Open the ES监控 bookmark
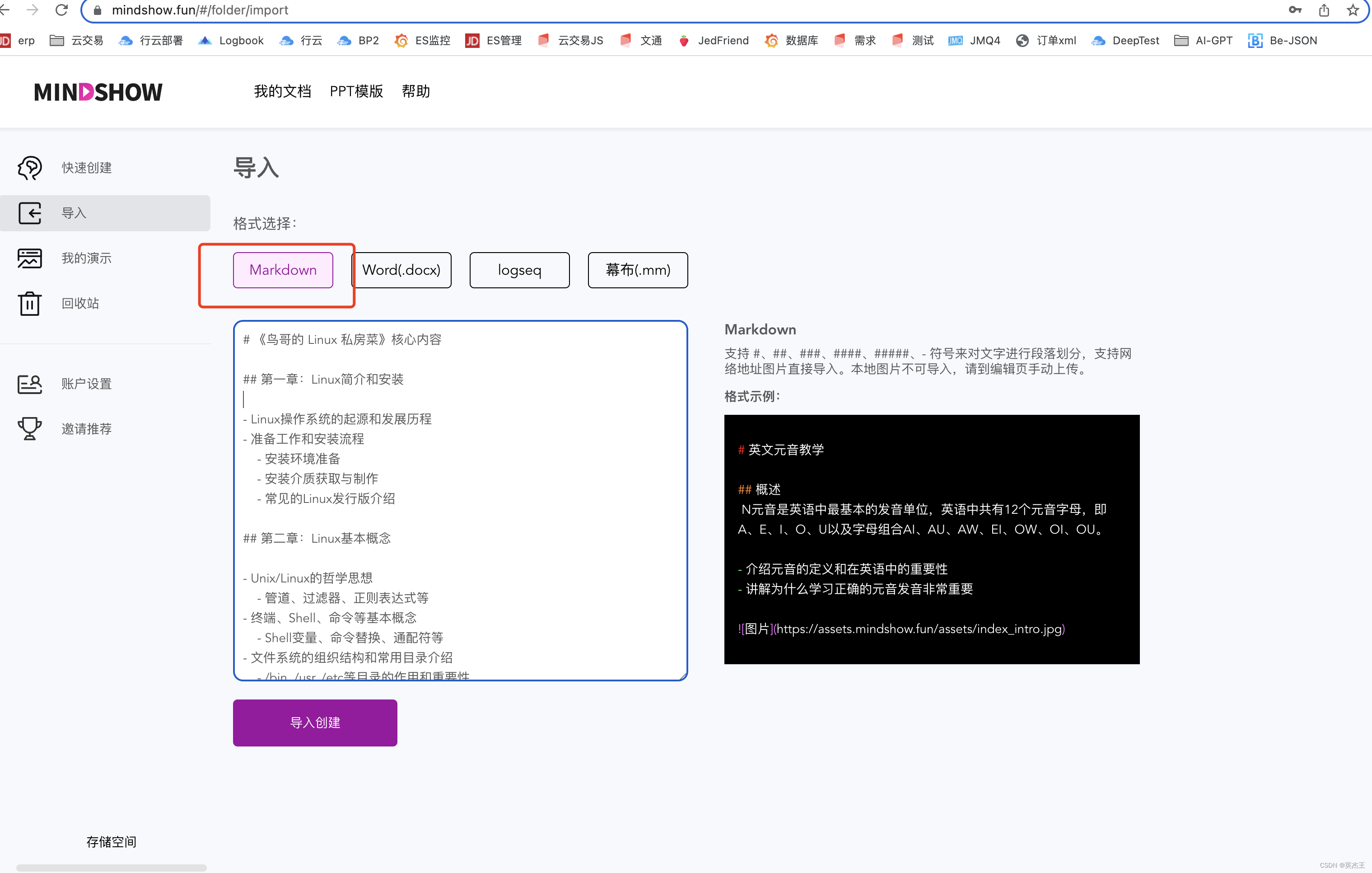Image resolution: width=1372 pixels, height=873 pixels. (422, 41)
